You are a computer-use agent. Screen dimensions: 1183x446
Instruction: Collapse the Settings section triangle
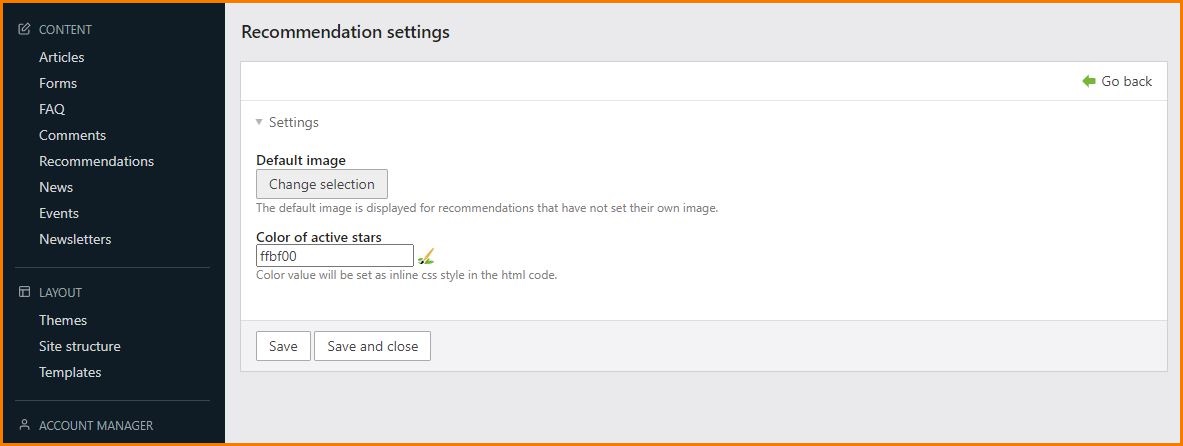coord(259,122)
